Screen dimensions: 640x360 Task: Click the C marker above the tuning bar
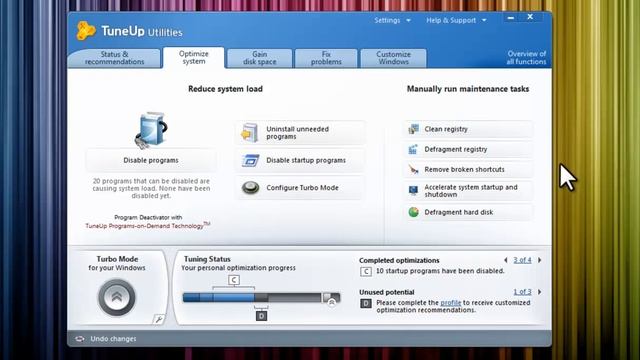[234, 280]
